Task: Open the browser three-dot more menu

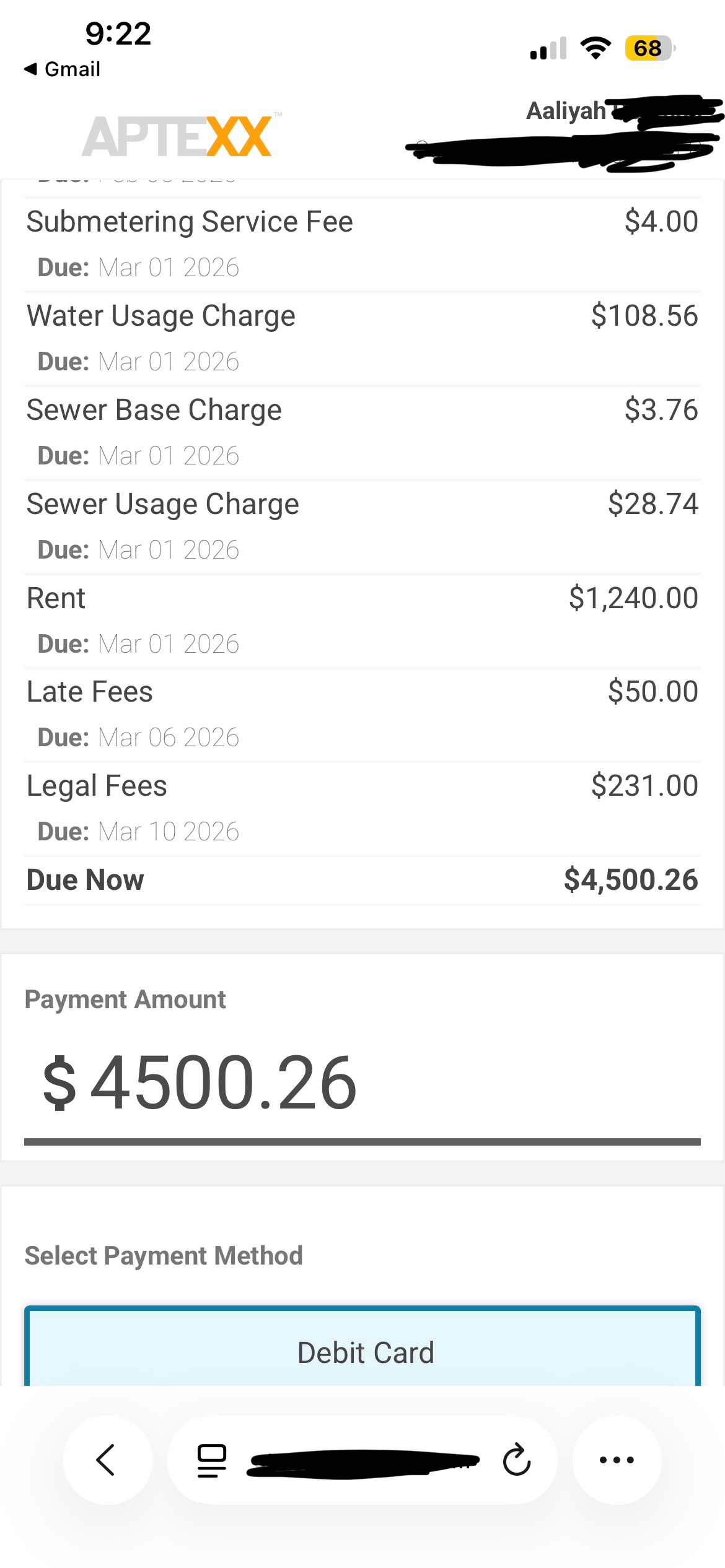Action: (x=617, y=1460)
